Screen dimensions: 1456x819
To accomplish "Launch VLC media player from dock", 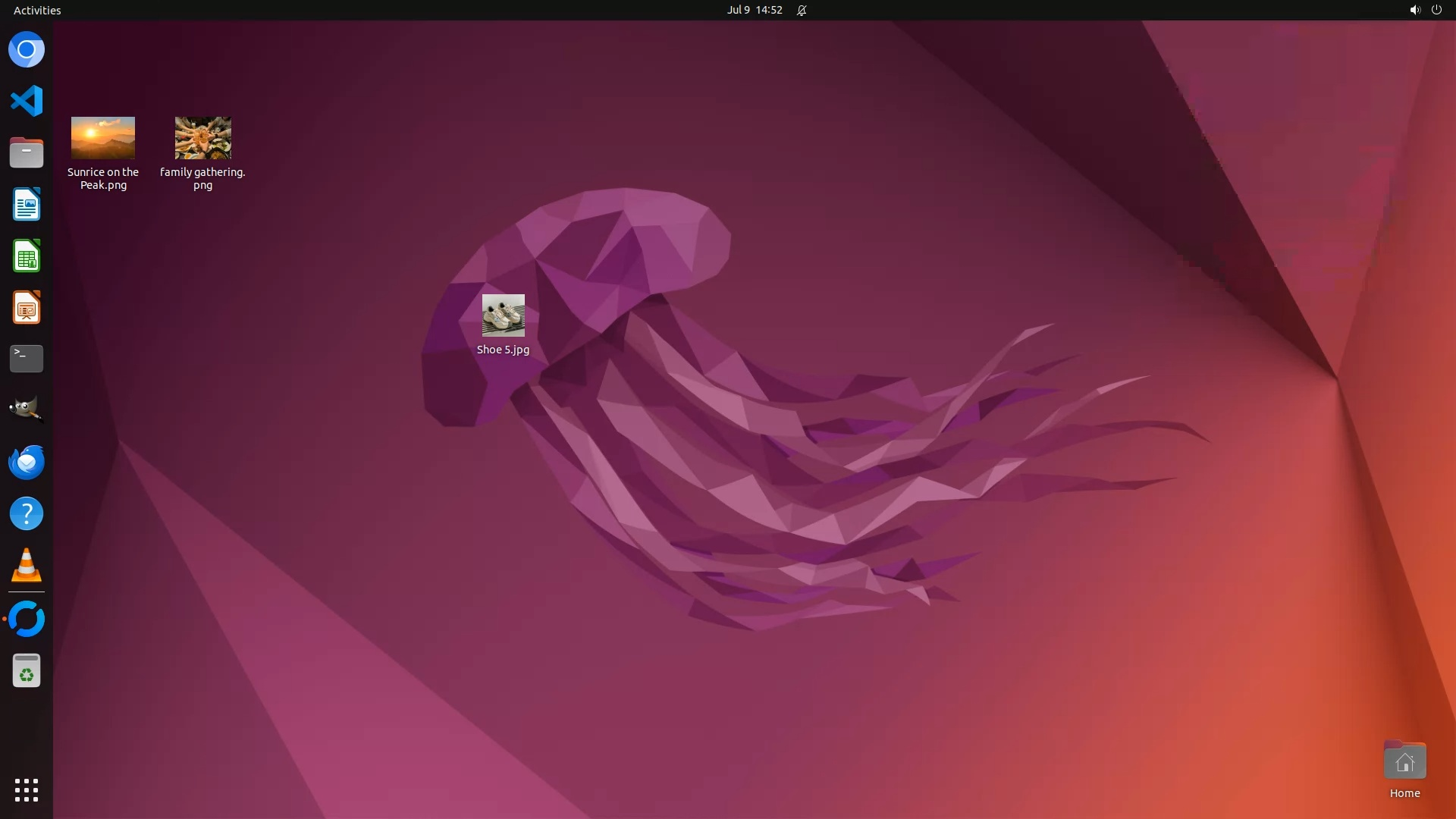I will [27, 565].
